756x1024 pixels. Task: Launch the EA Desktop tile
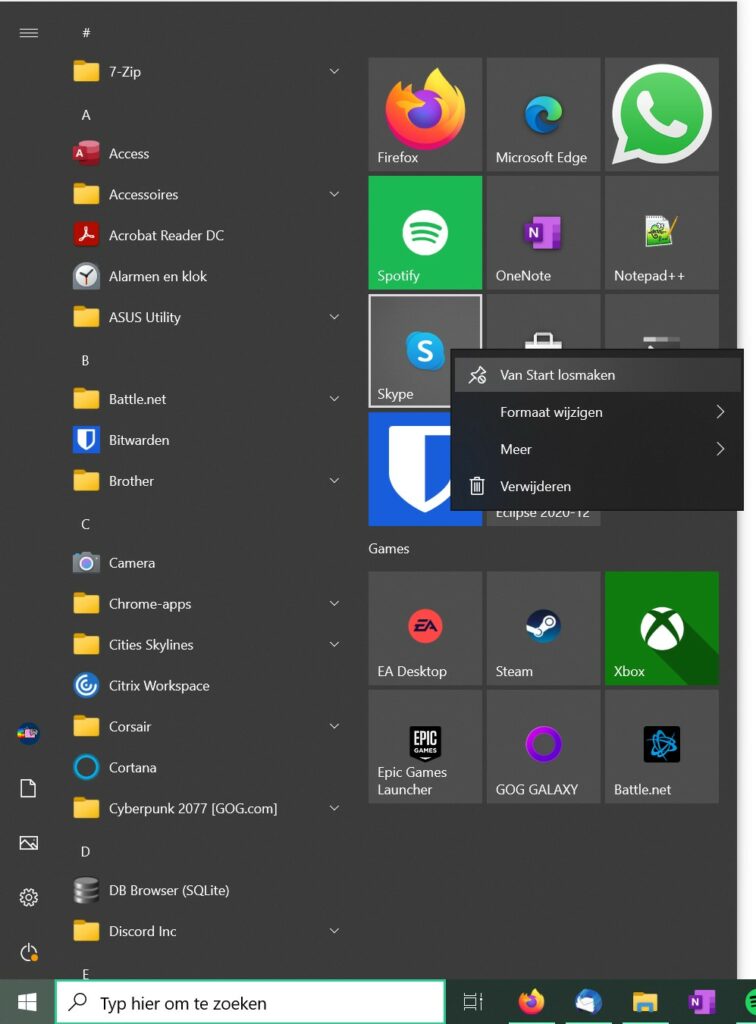pyautogui.click(x=425, y=628)
